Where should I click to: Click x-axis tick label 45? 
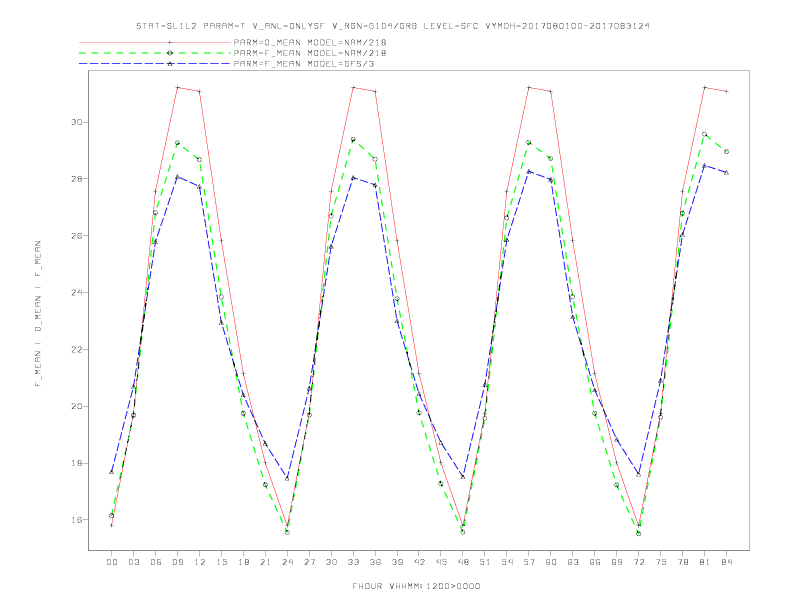[x=441, y=562]
